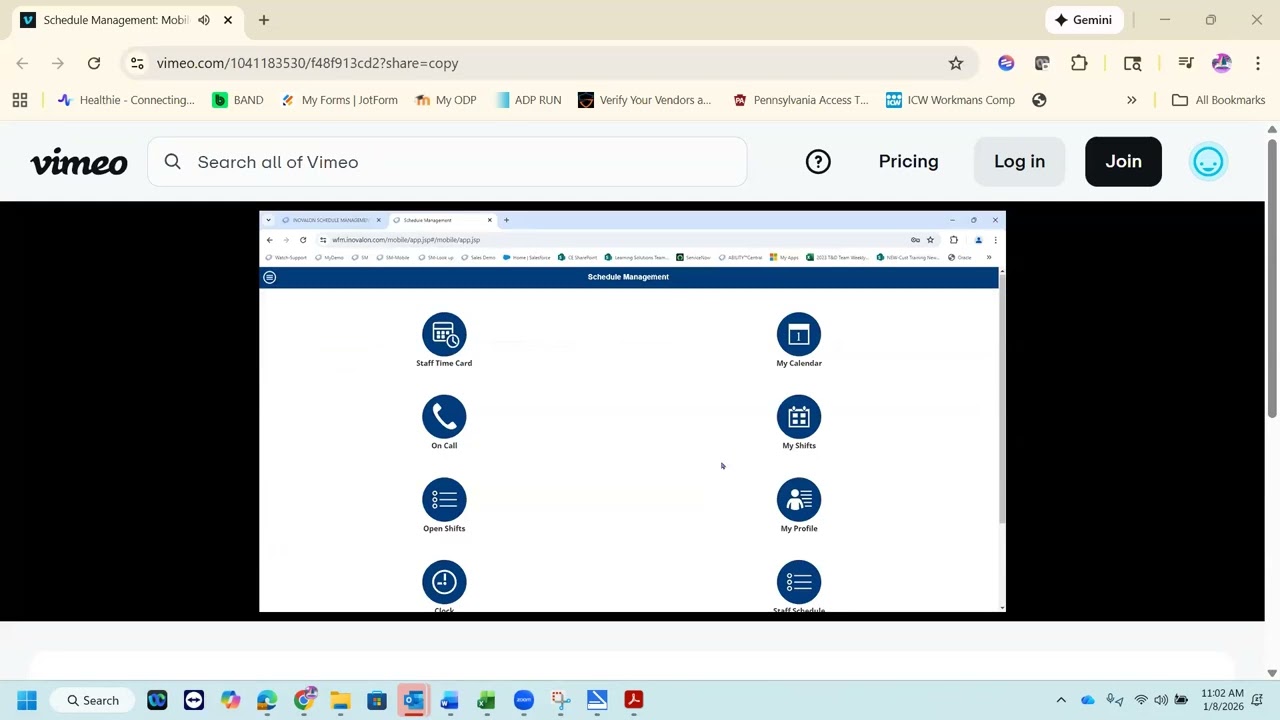This screenshot has height=720, width=1280.
Task: Bookmark this page with the star
Action: pyautogui.click(x=956, y=63)
